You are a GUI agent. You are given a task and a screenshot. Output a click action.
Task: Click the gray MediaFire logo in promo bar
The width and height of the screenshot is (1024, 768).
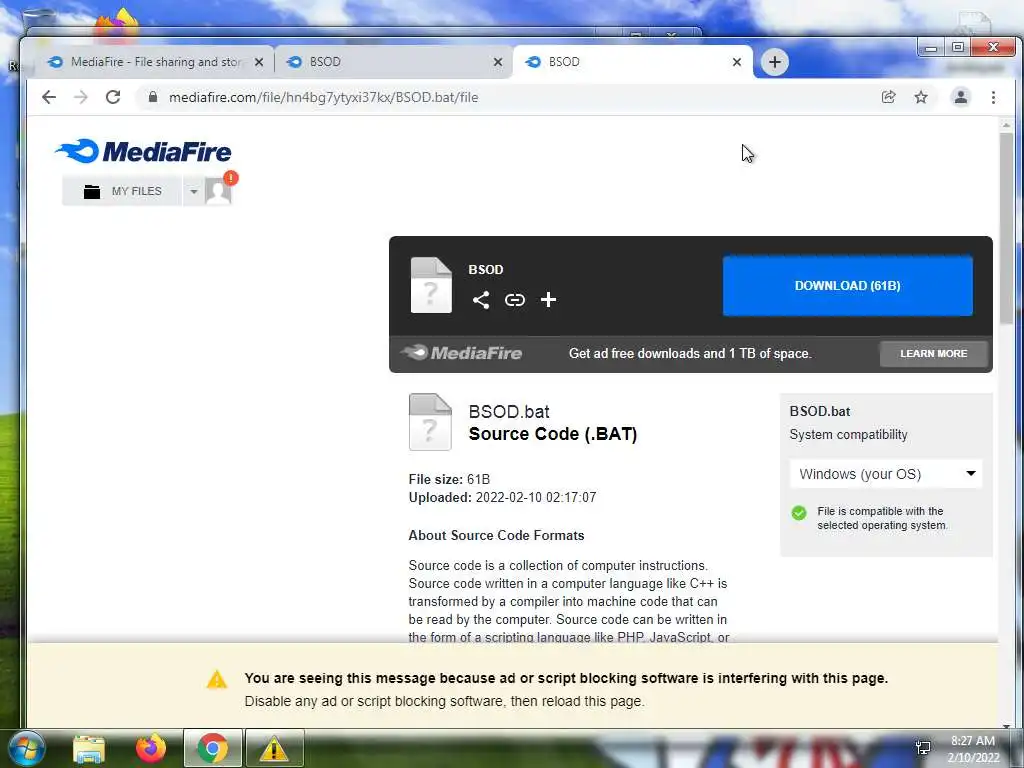click(x=461, y=353)
